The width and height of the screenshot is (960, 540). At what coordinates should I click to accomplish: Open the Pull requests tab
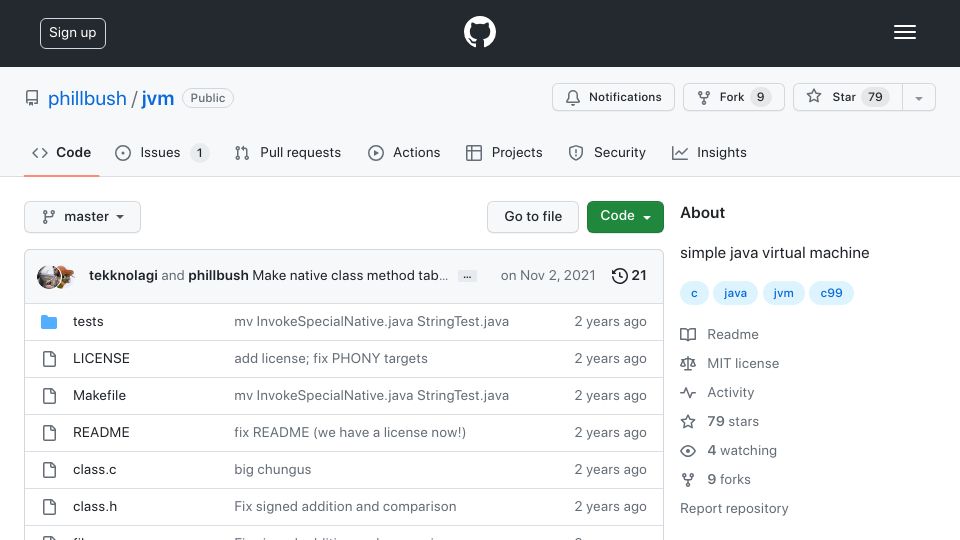tap(288, 152)
